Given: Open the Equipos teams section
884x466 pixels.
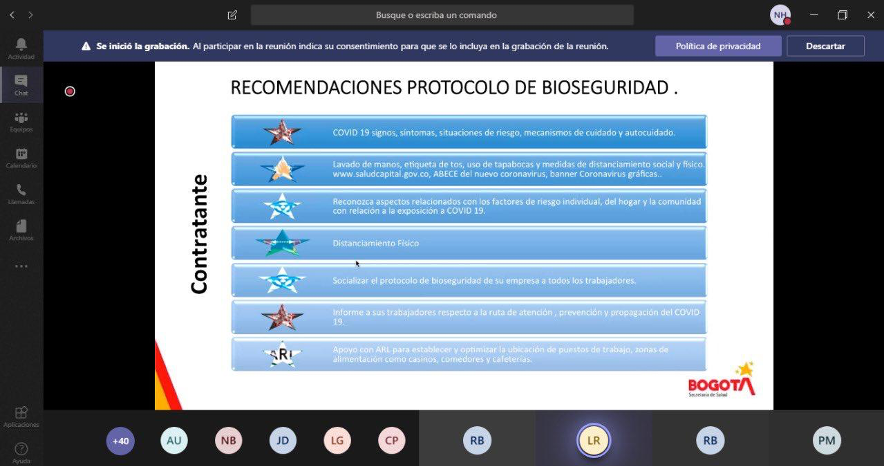Looking at the screenshot, I should click(x=21, y=121).
